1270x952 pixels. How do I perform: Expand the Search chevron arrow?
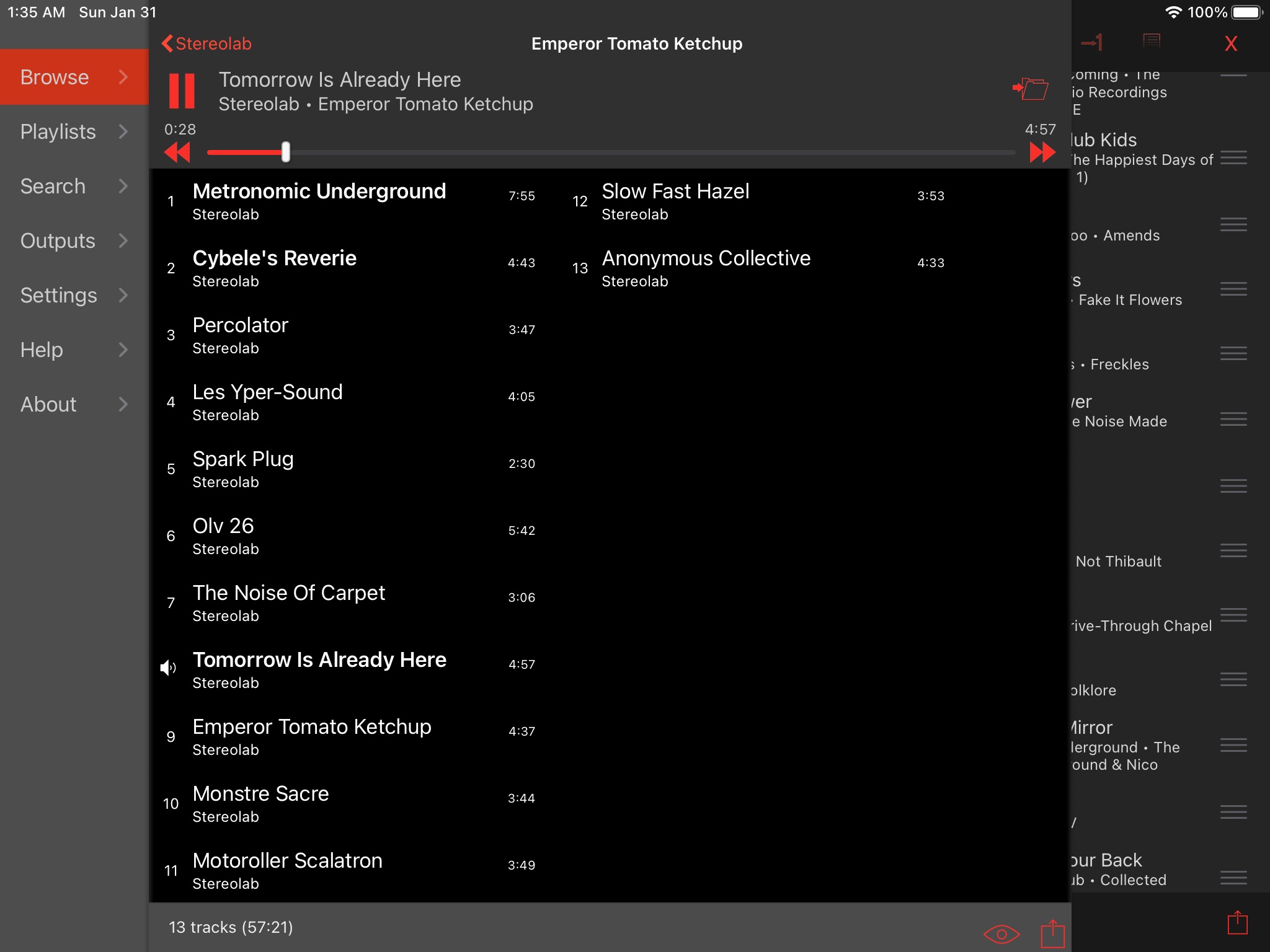[123, 186]
